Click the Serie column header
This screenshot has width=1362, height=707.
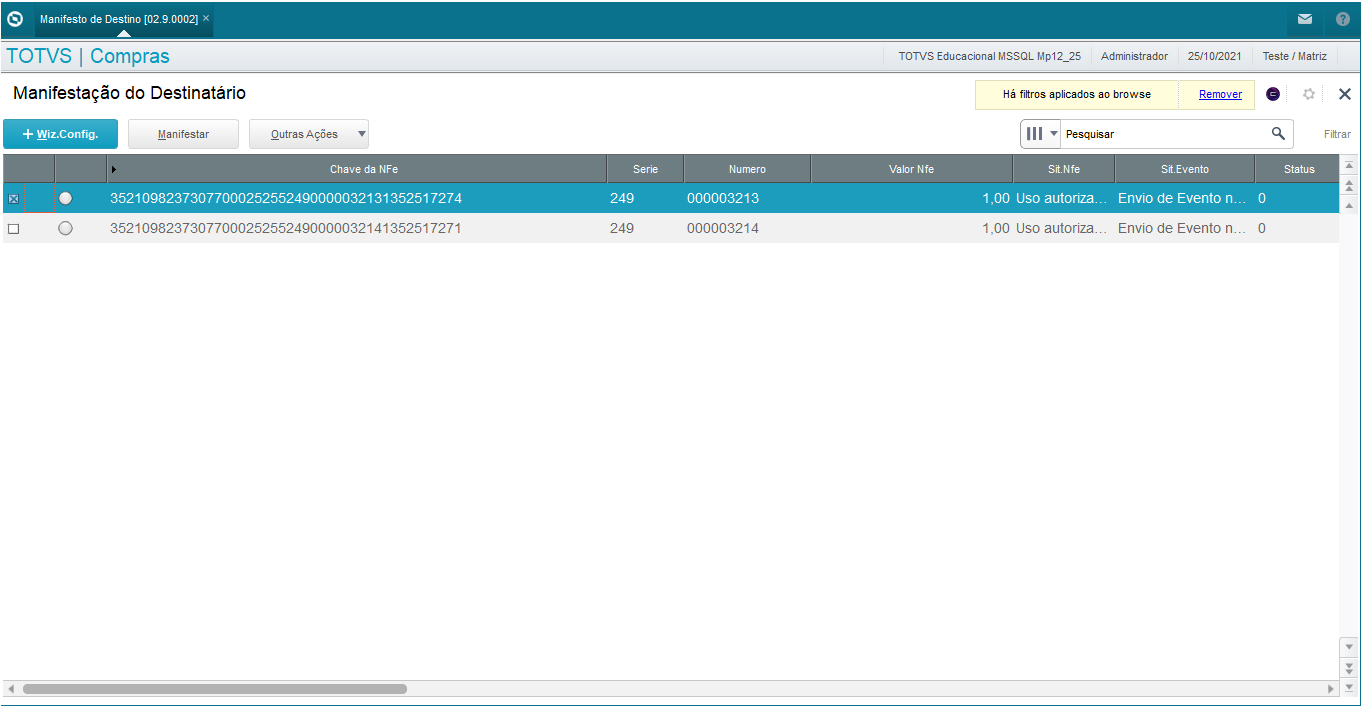click(x=645, y=169)
